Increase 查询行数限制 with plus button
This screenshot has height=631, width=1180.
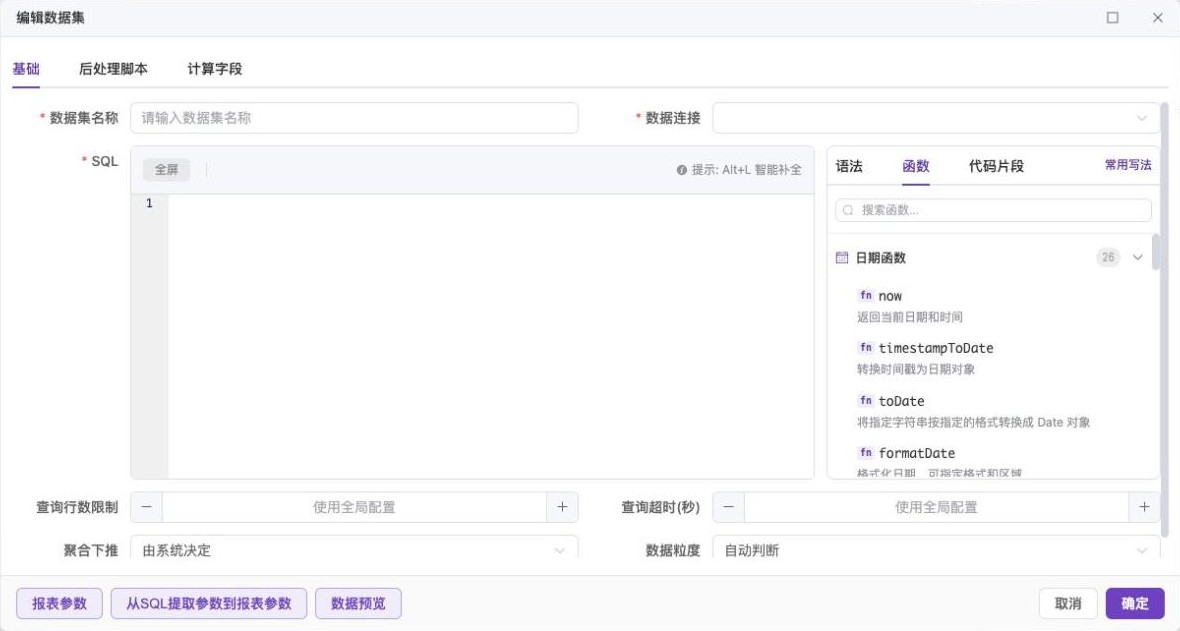(x=562, y=507)
